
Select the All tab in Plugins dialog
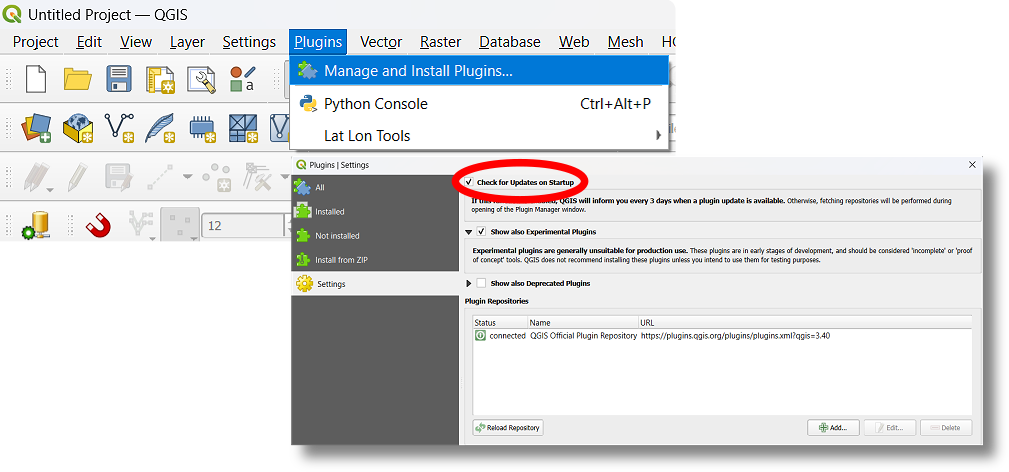pos(375,187)
